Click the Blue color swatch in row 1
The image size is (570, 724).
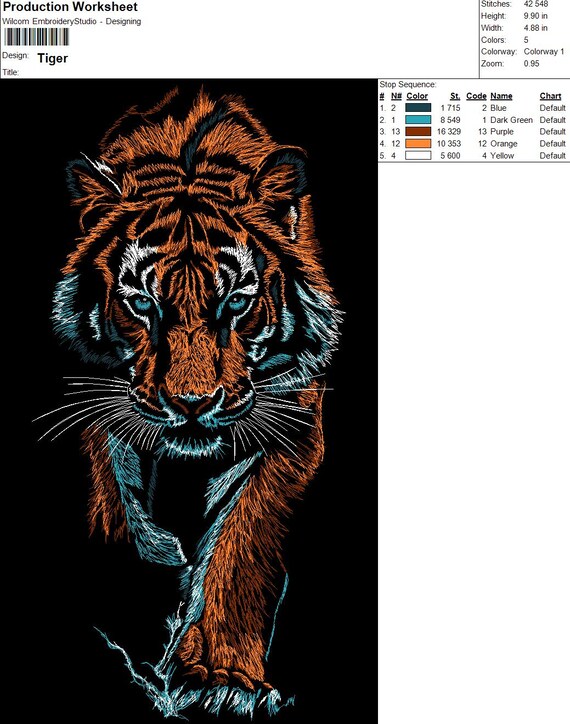click(x=418, y=108)
